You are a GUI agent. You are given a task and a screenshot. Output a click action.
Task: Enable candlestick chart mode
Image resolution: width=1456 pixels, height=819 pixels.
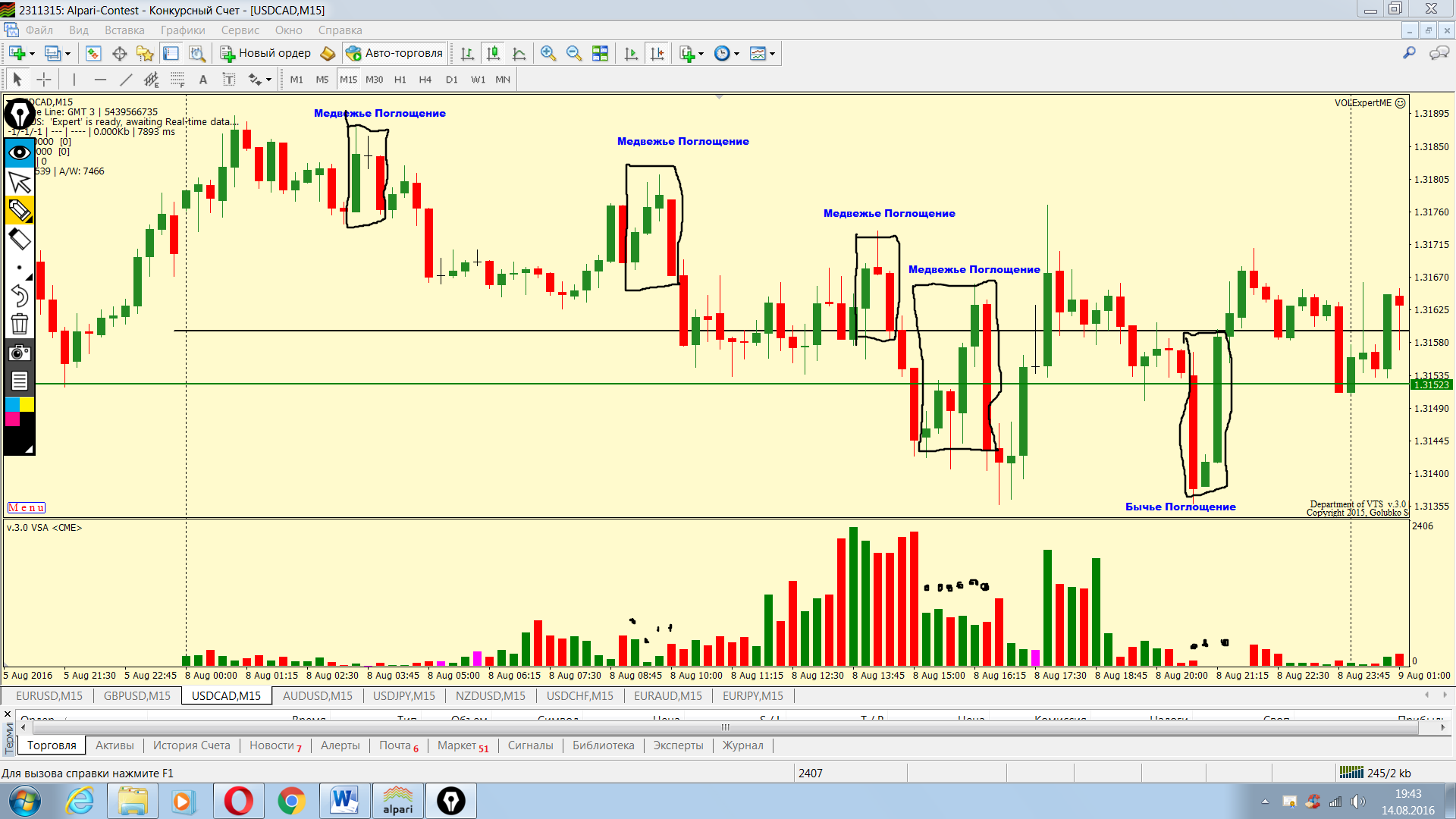point(493,53)
